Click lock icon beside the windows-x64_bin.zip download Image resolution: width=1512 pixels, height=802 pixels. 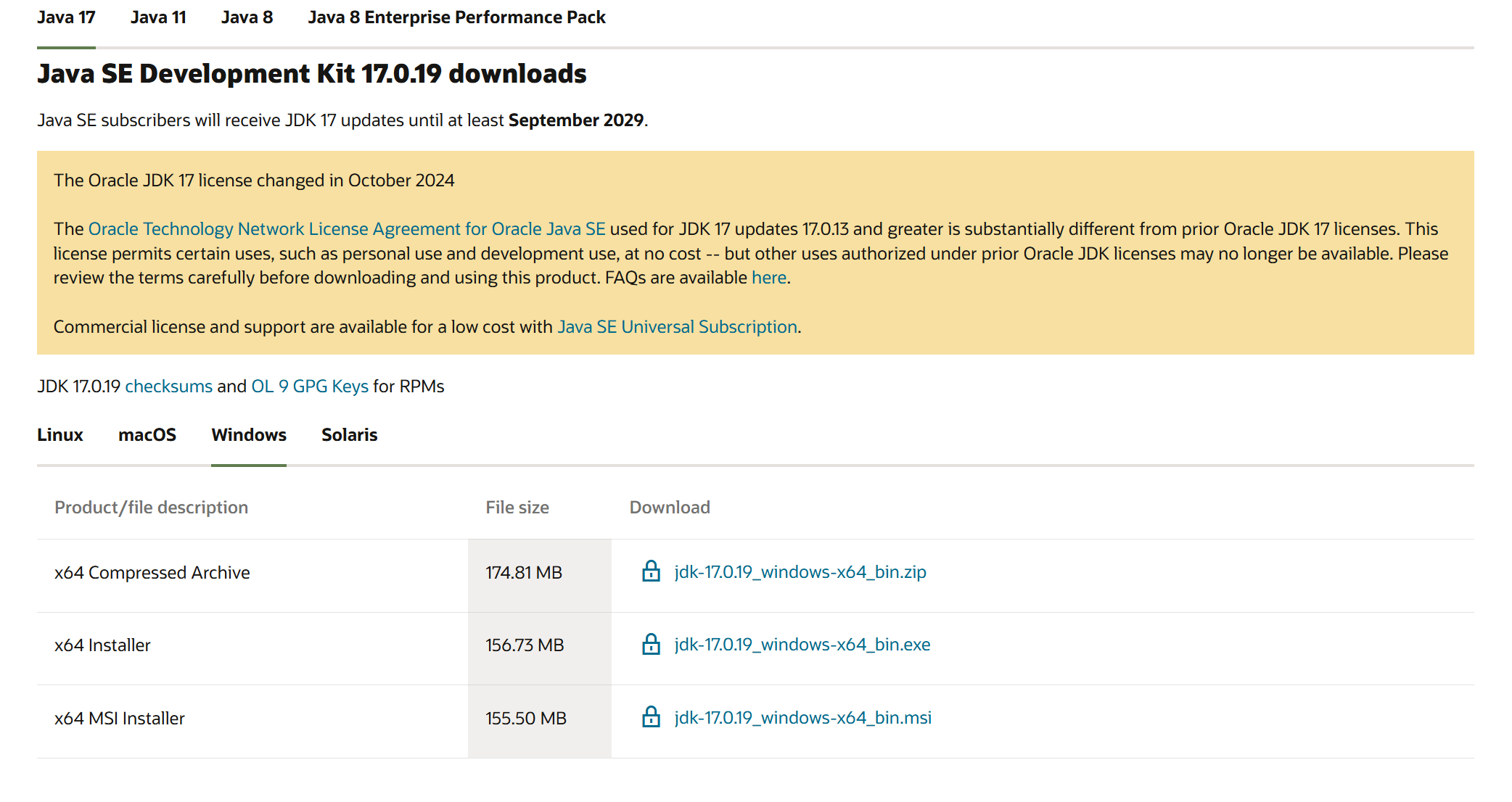pyautogui.click(x=651, y=571)
